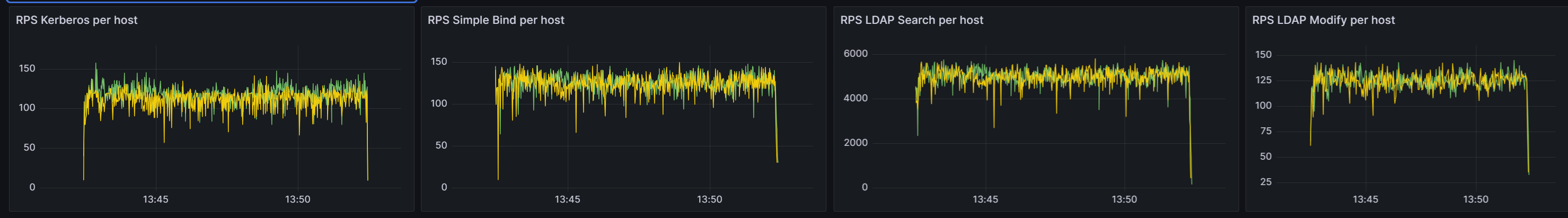Pick 13:45 on LDAP Search time axis
This screenshot has height=218, width=1568.
(985, 199)
